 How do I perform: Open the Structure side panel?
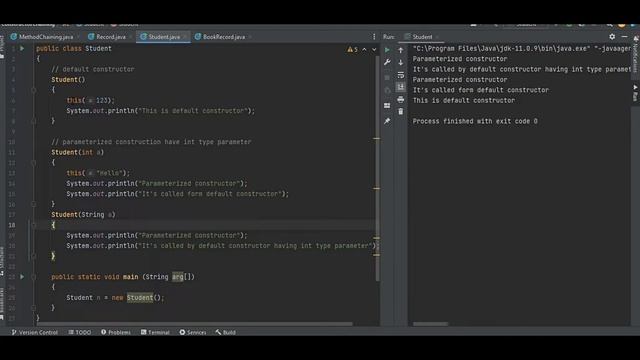[2, 261]
